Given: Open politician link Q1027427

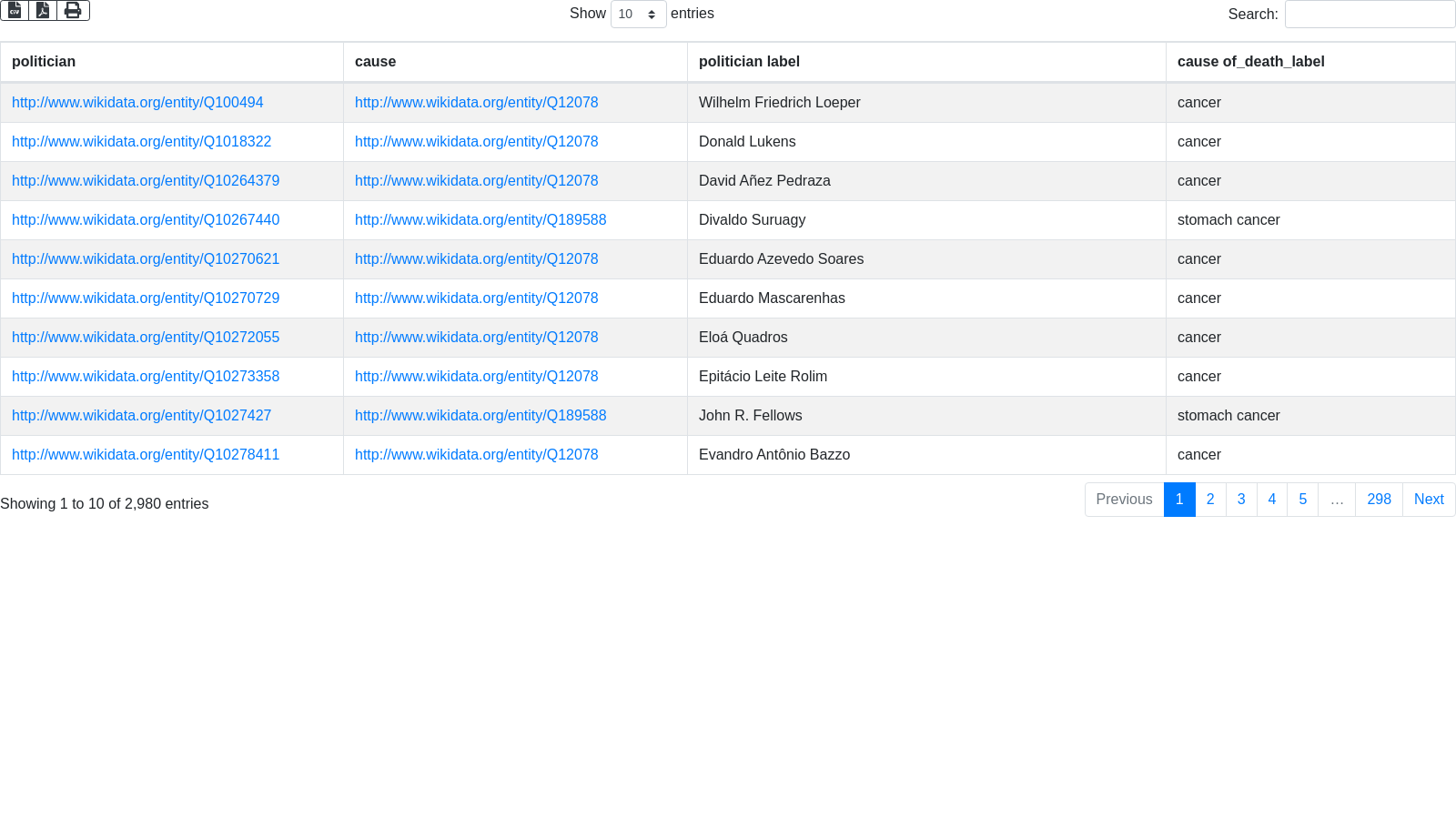Looking at the screenshot, I should [141, 416].
